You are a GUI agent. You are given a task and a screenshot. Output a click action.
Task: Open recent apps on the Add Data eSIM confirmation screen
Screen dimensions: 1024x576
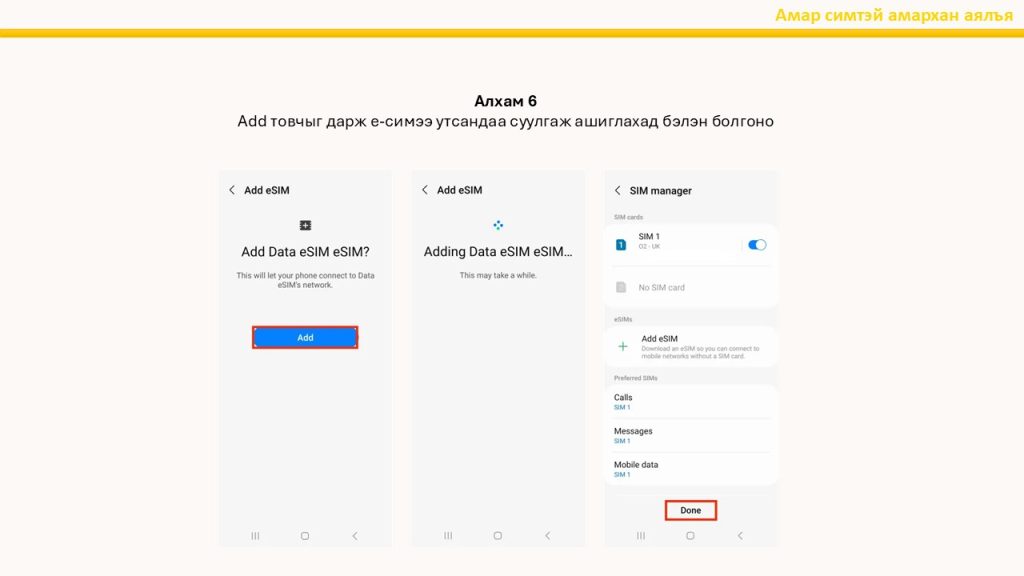[255, 536]
